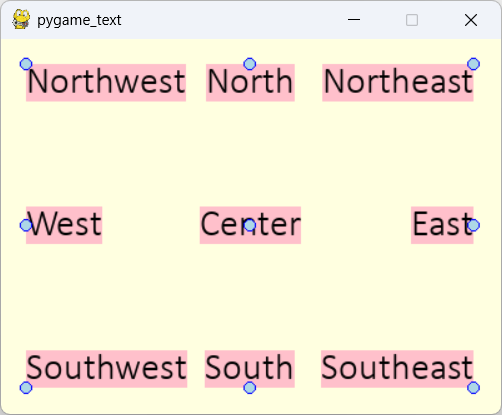Close the pygame_text window

point(471,20)
